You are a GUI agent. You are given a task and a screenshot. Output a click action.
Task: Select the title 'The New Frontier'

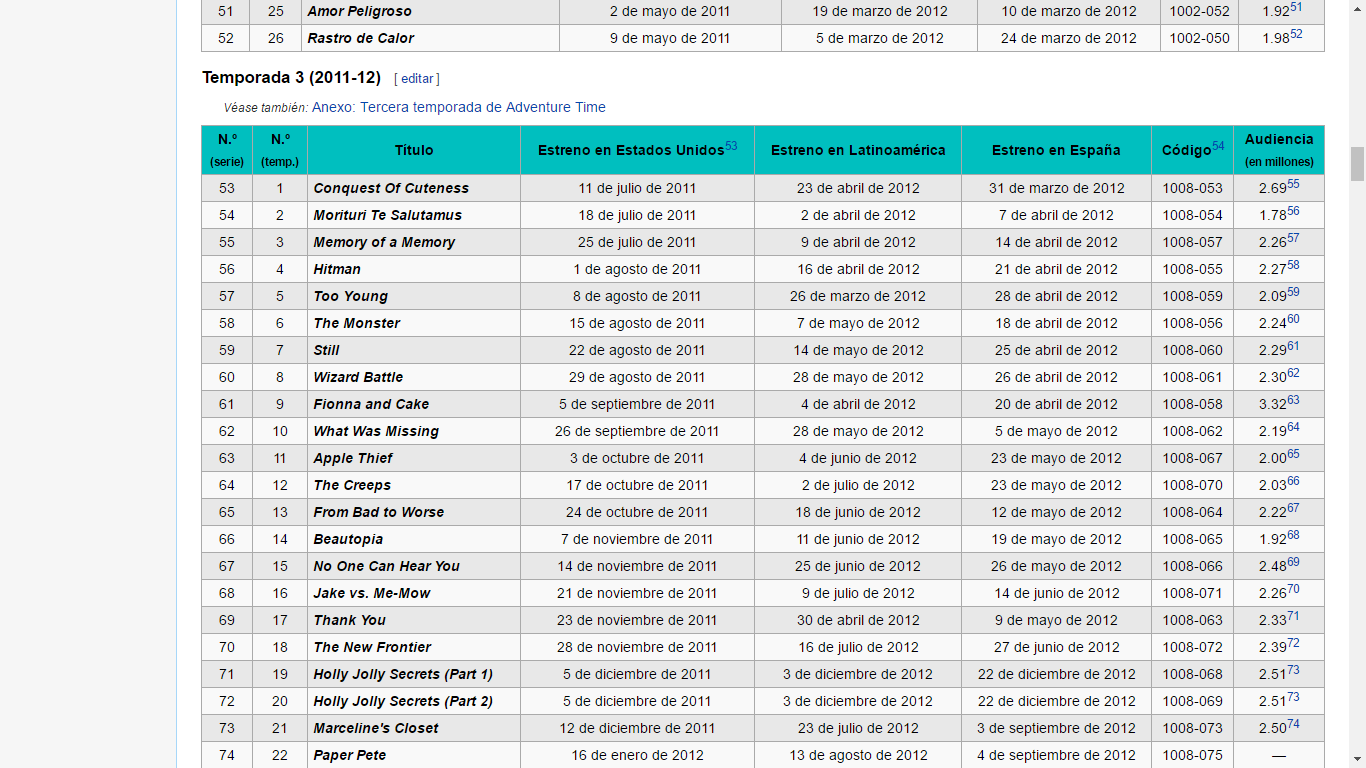[x=373, y=647]
